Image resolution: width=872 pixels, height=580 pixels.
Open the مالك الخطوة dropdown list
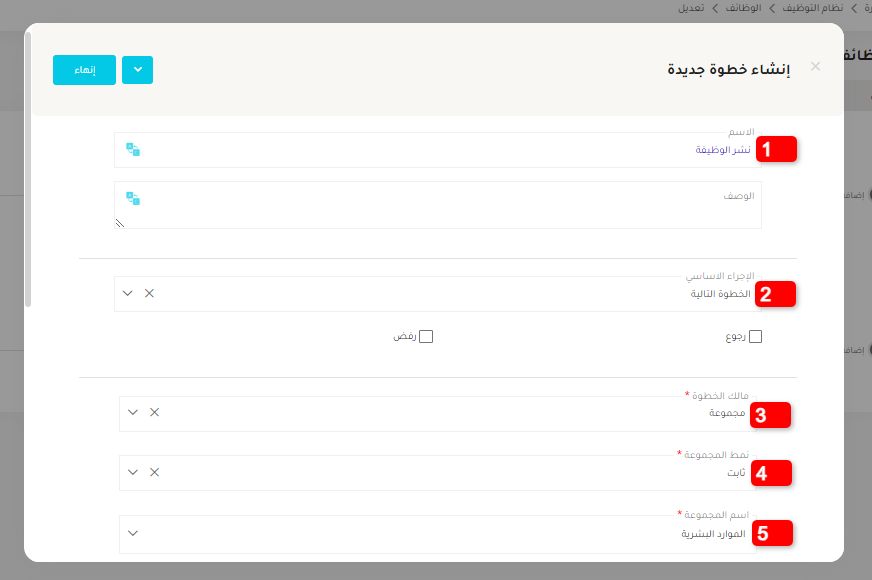[132, 412]
